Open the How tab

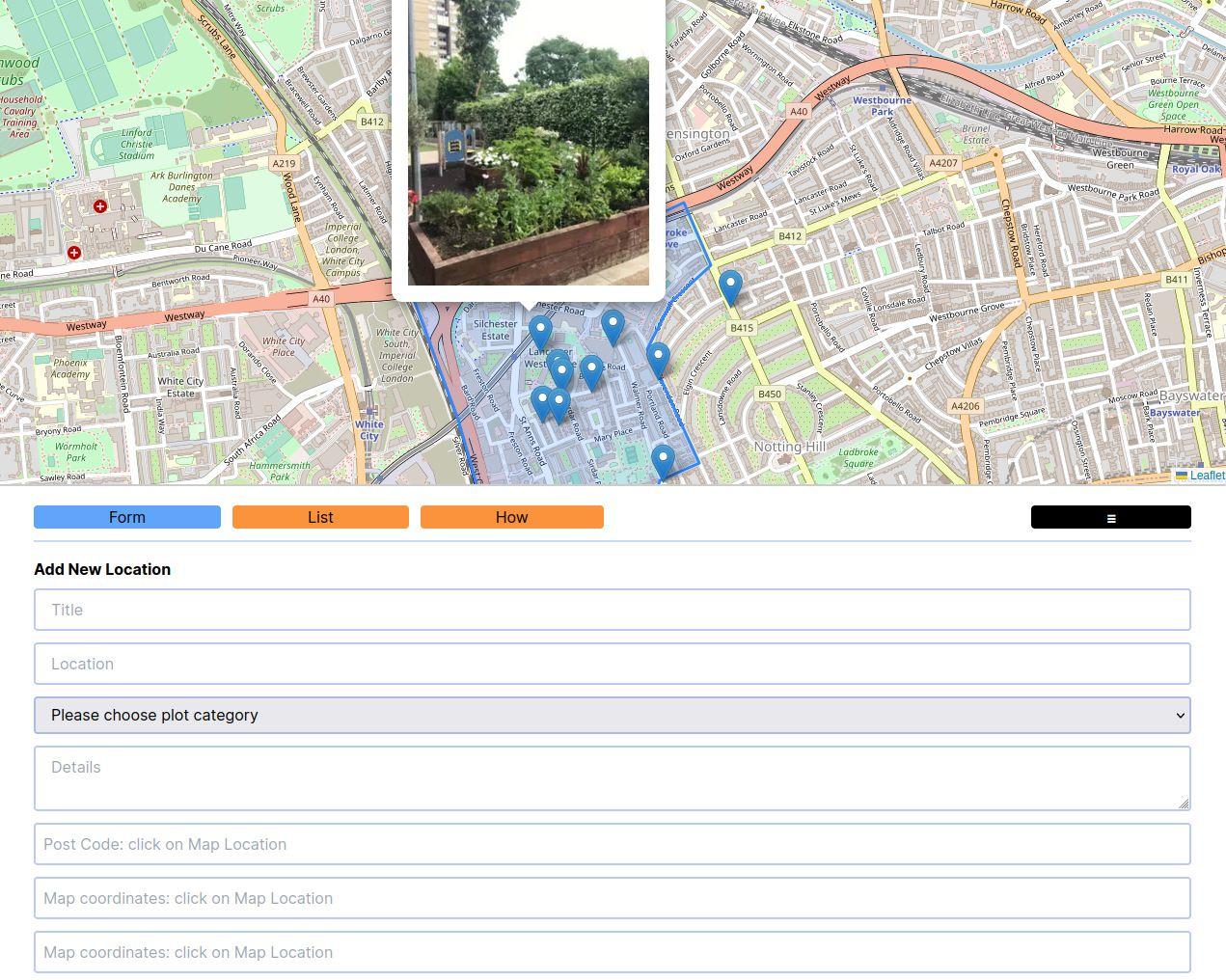point(512,517)
